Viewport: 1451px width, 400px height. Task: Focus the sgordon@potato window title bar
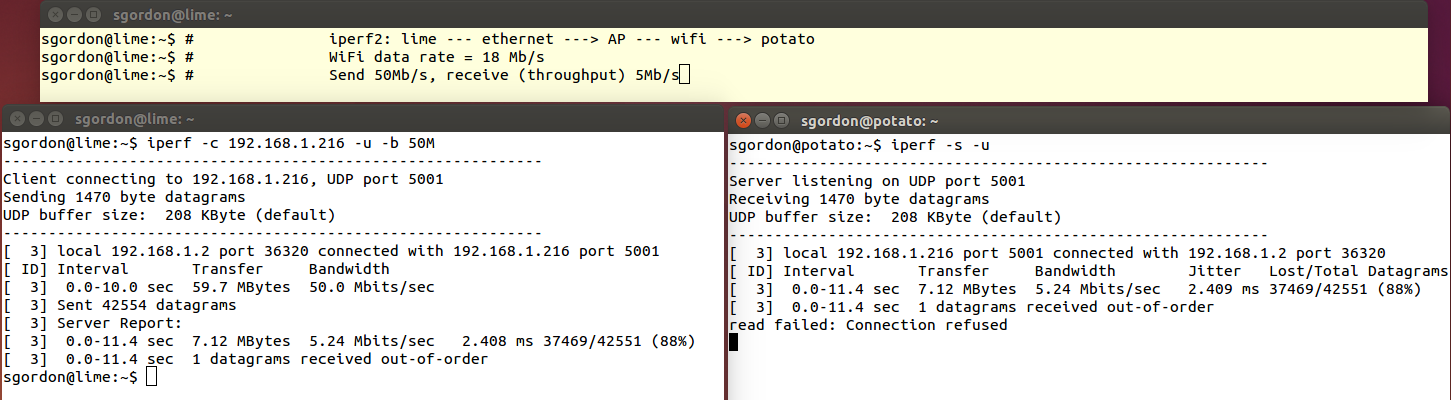(869, 121)
